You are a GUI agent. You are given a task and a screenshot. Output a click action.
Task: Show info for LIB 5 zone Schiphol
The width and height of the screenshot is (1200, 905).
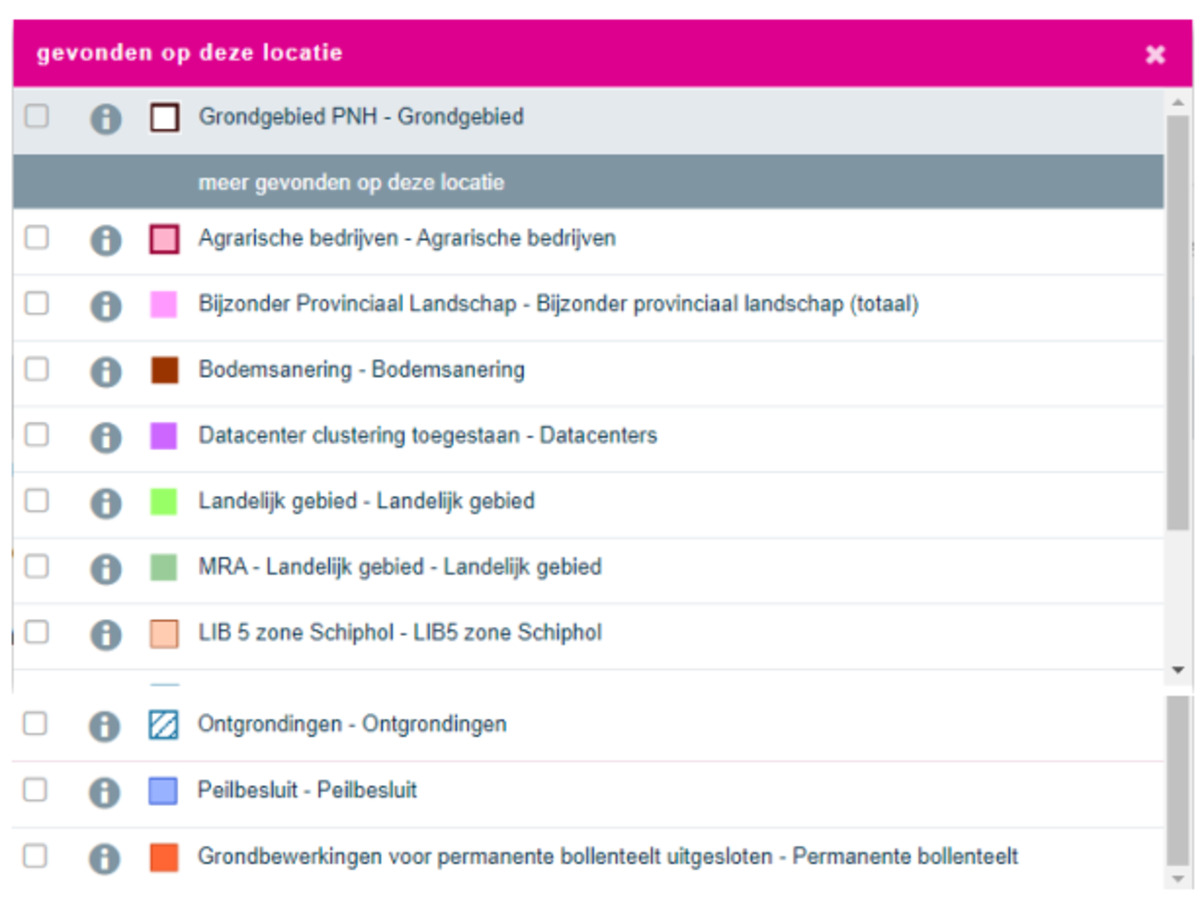(x=105, y=634)
